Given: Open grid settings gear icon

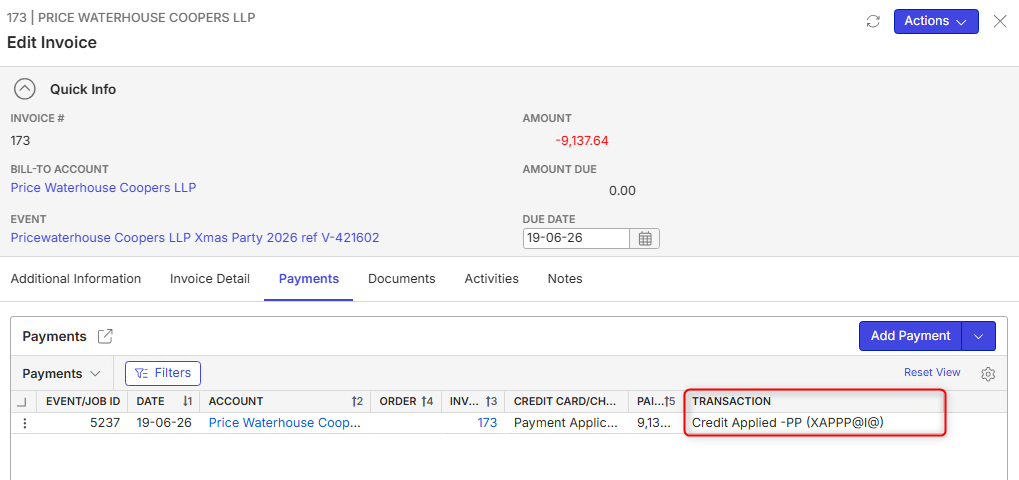Looking at the screenshot, I should pyautogui.click(x=988, y=373).
